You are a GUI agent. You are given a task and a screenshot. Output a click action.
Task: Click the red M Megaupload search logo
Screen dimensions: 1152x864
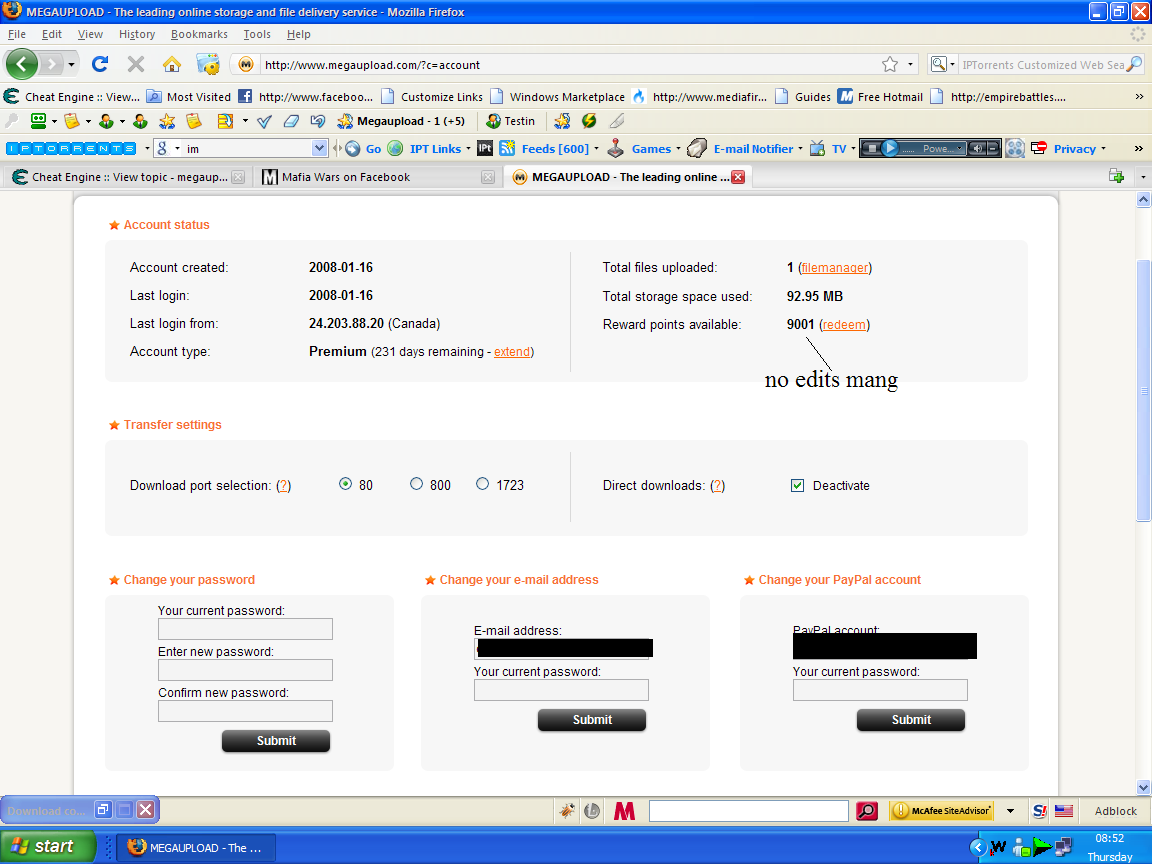tap(624, 811)
